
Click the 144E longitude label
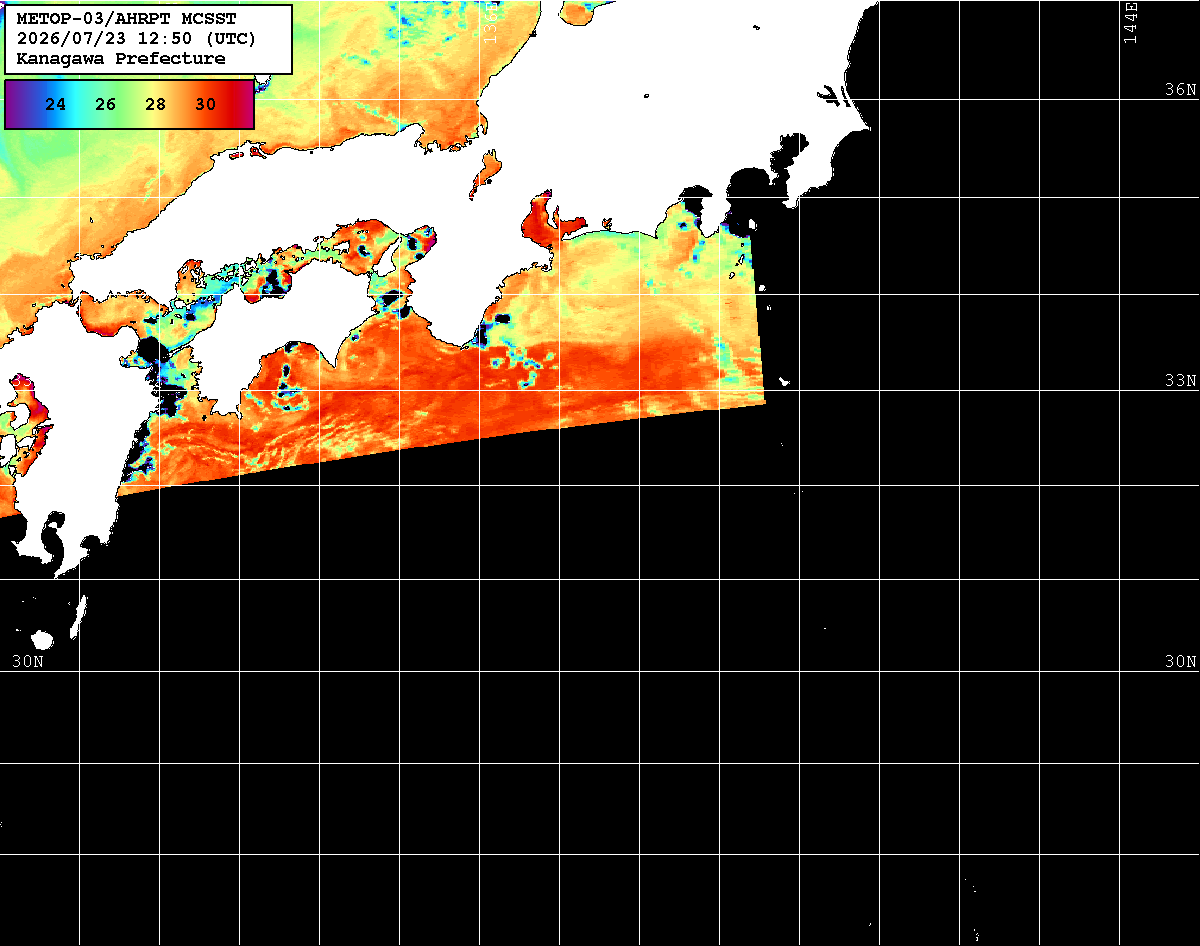tap(1130, 22)
